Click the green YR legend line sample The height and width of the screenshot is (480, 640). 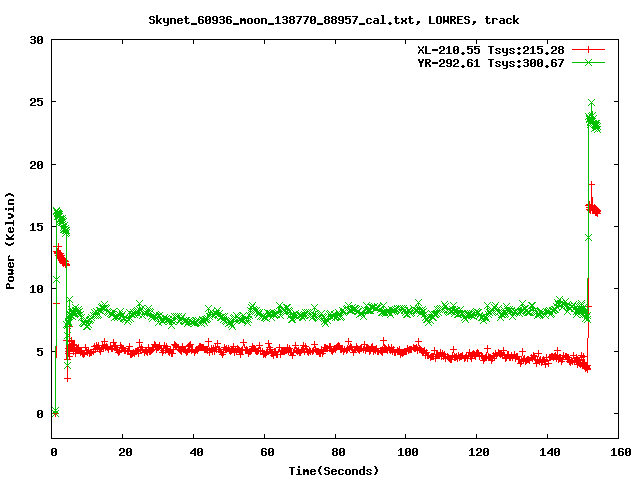[x=588, y=62]
